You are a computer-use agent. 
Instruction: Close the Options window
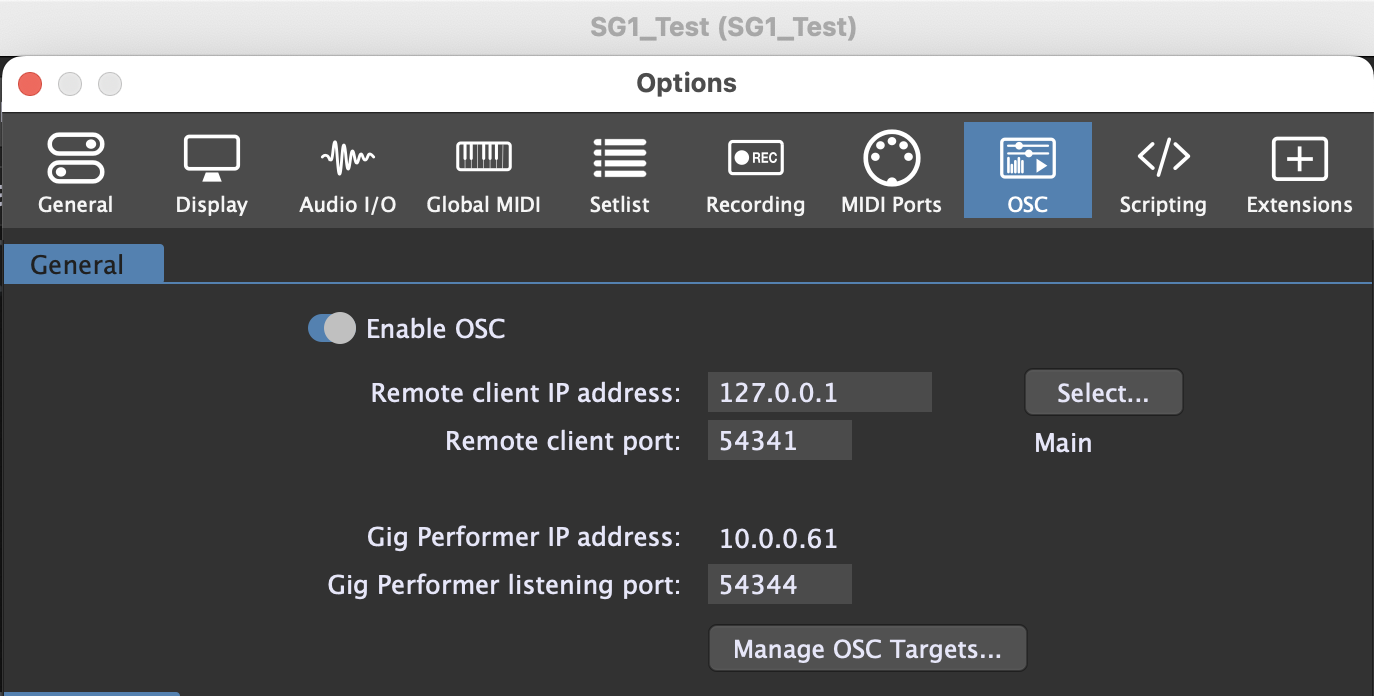click(30, 84)
